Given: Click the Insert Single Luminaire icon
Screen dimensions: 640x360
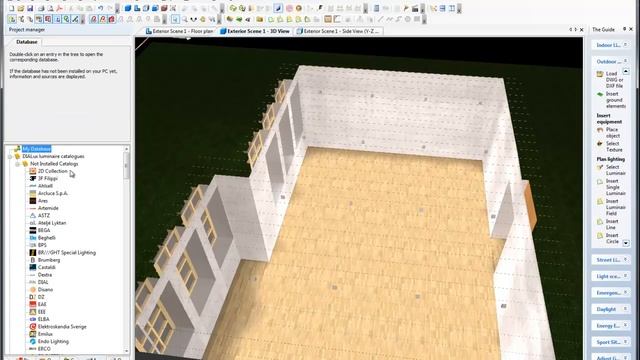Looking at the screenshot, I should click(600, 182).
